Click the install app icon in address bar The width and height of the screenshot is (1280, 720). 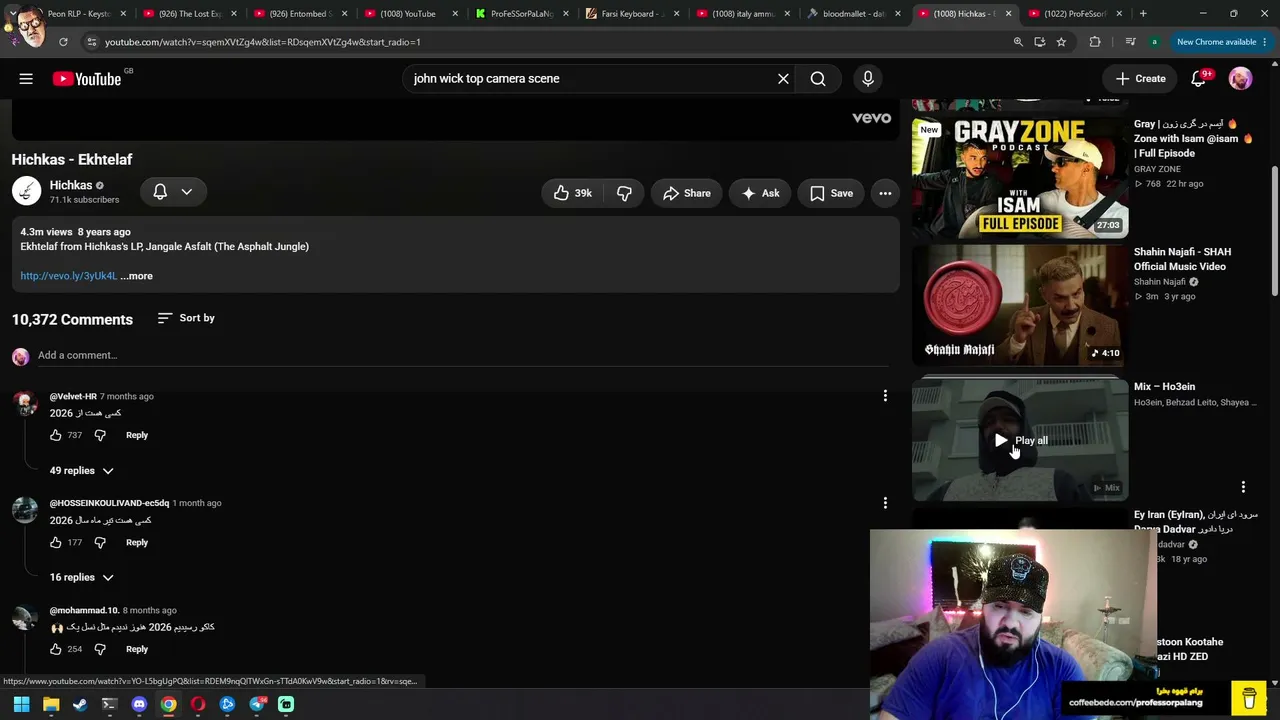coord(1040,42)
